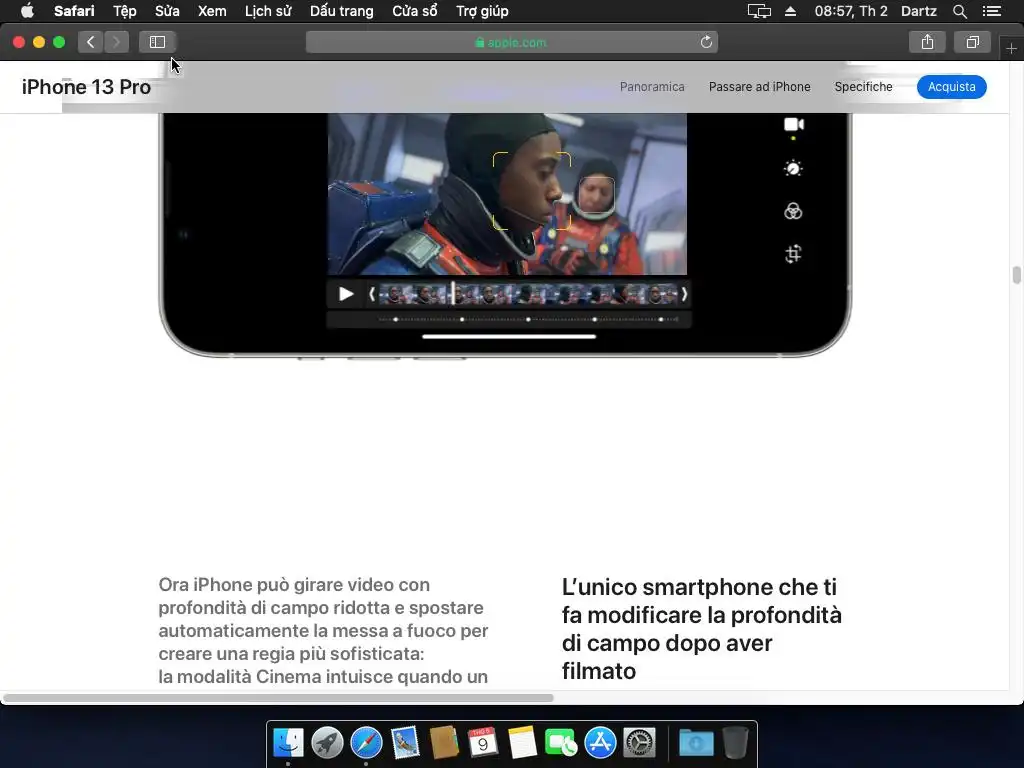
Task: Click the vertical page scrollbar thumb
Action: coord(1016,275)
